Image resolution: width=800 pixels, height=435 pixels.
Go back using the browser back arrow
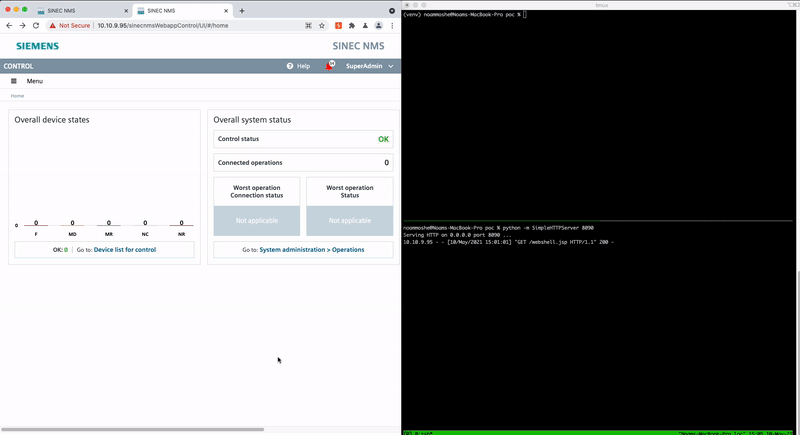click(x=9, y=25)
